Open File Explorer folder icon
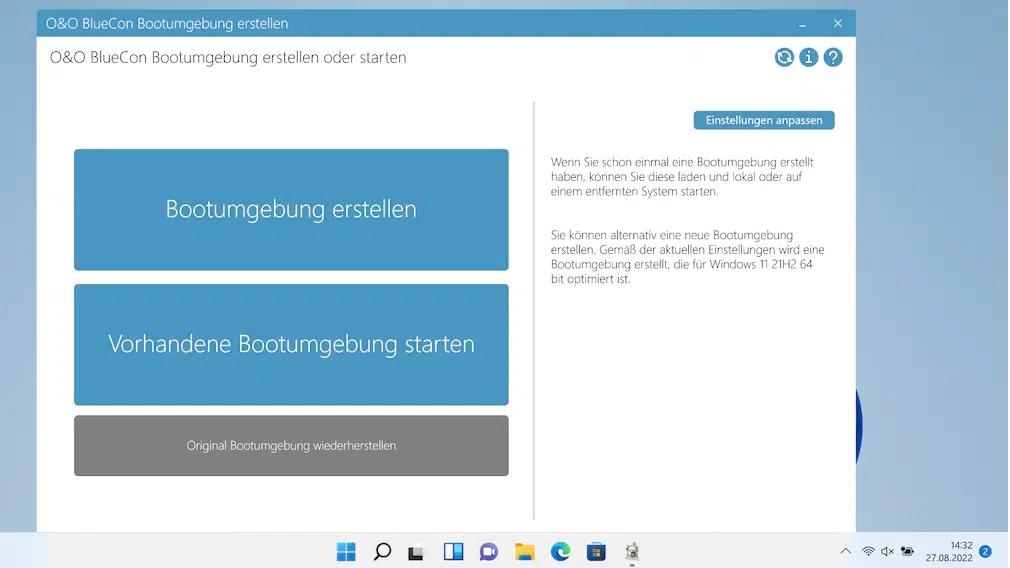 coord(524,552)
